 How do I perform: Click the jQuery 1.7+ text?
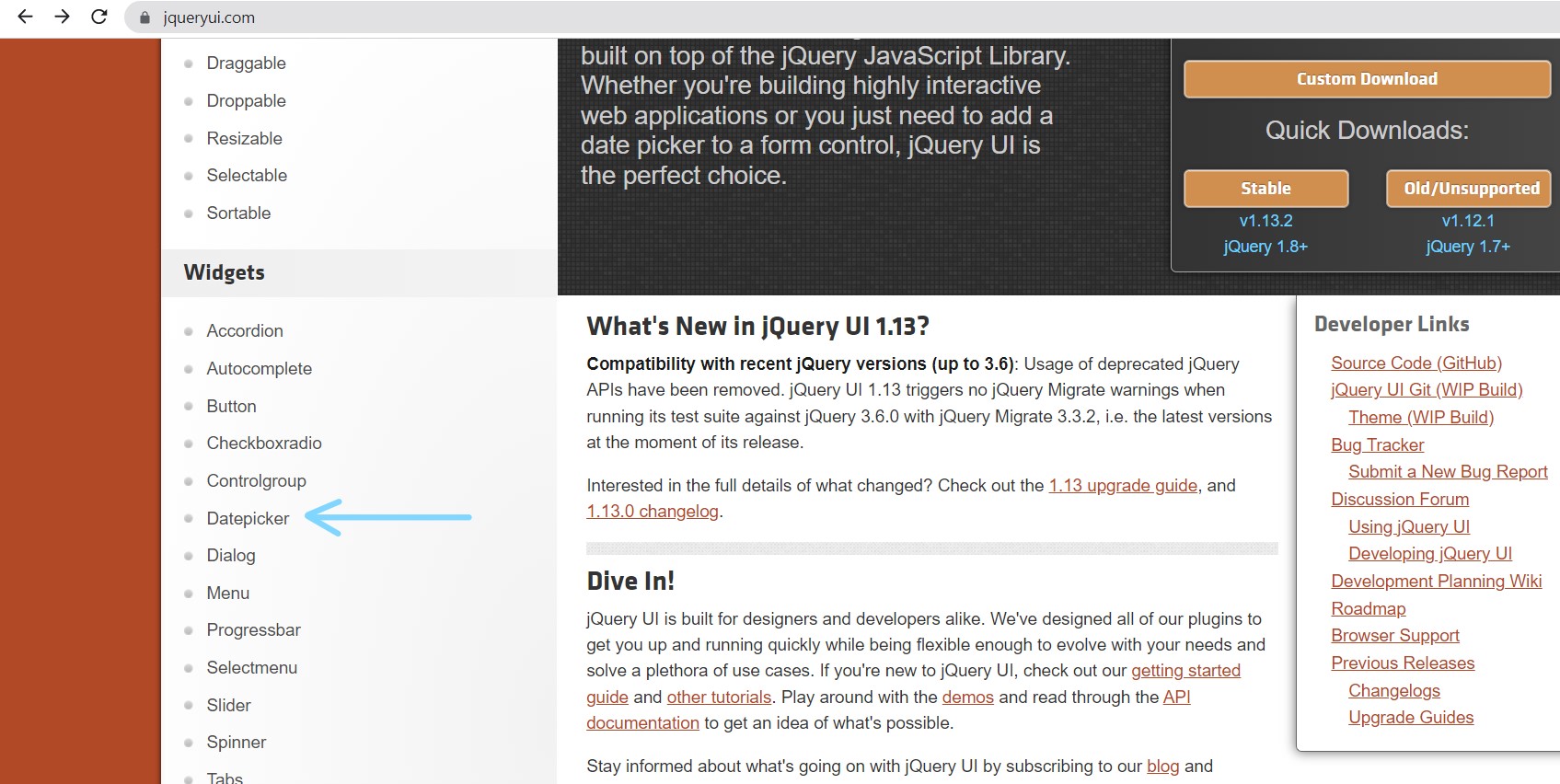point(1468,247)
